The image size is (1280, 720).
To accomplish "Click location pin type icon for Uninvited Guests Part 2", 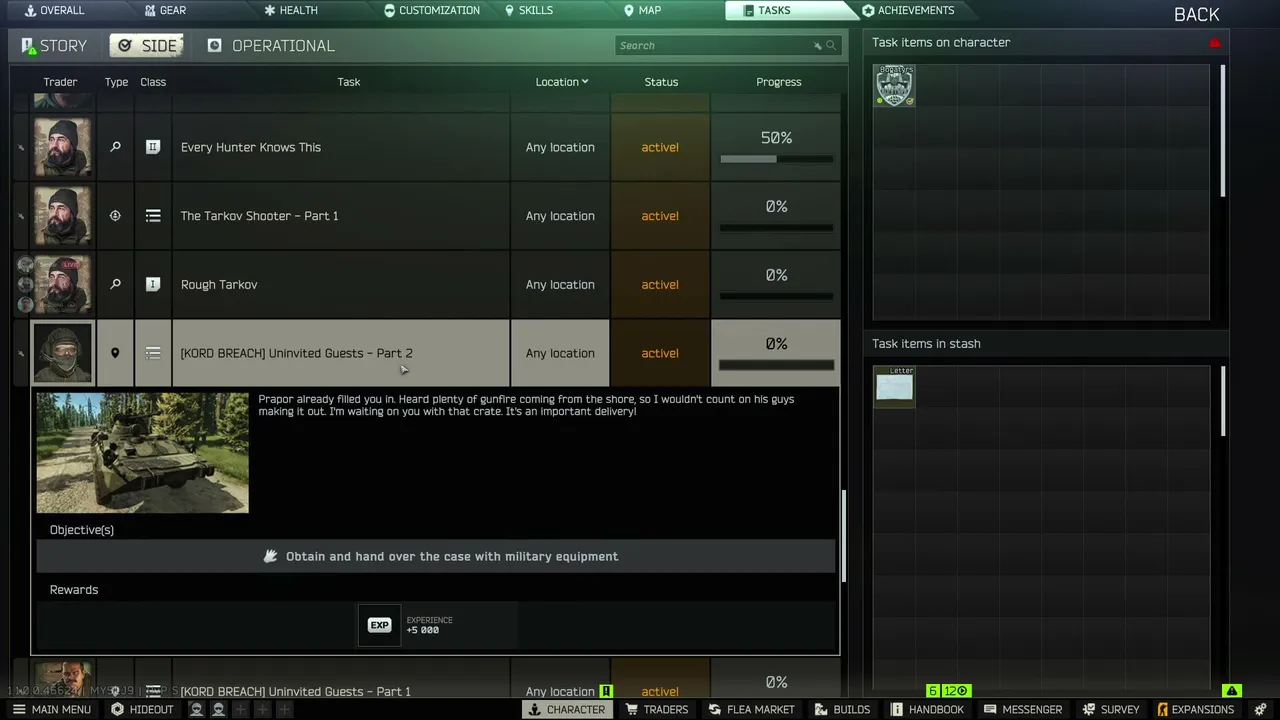I will 115,353.
